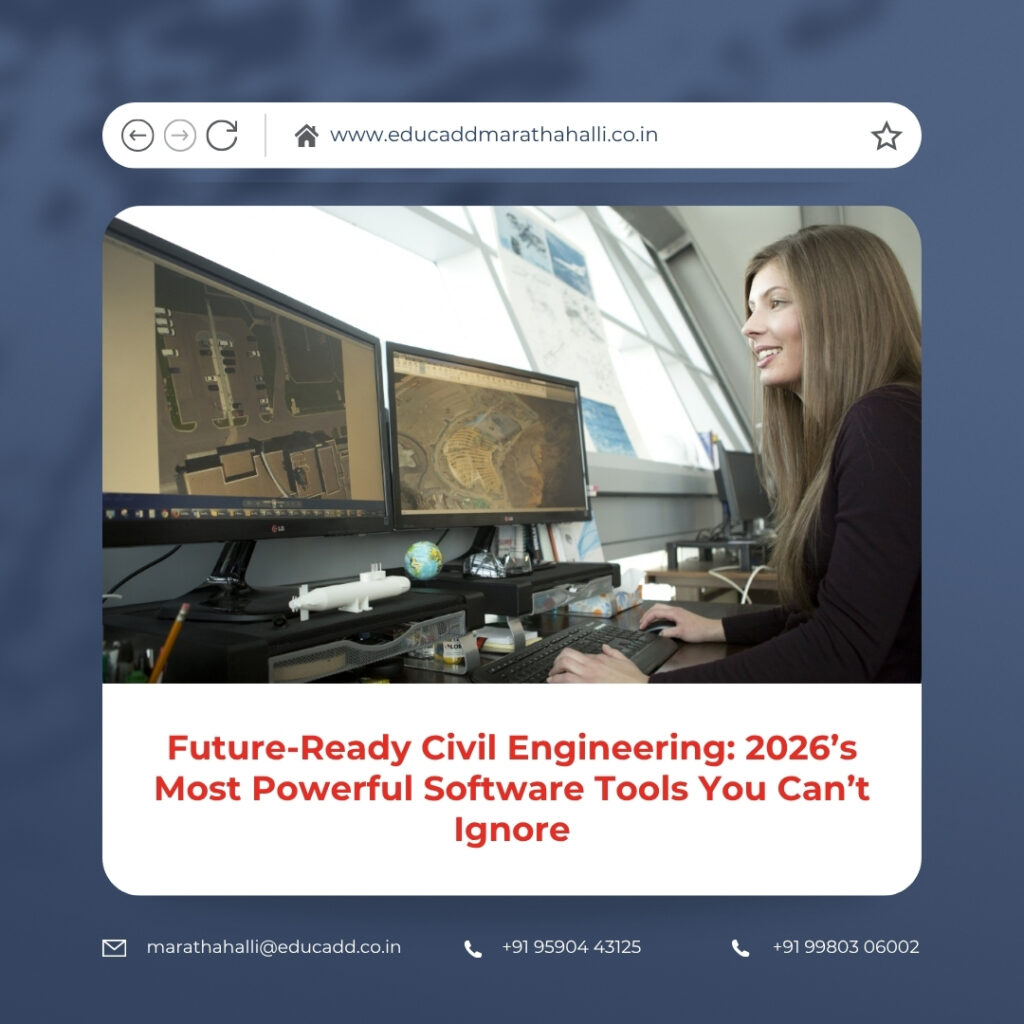Open www.educaddmarathahalli.co.in

click(491, 134)
